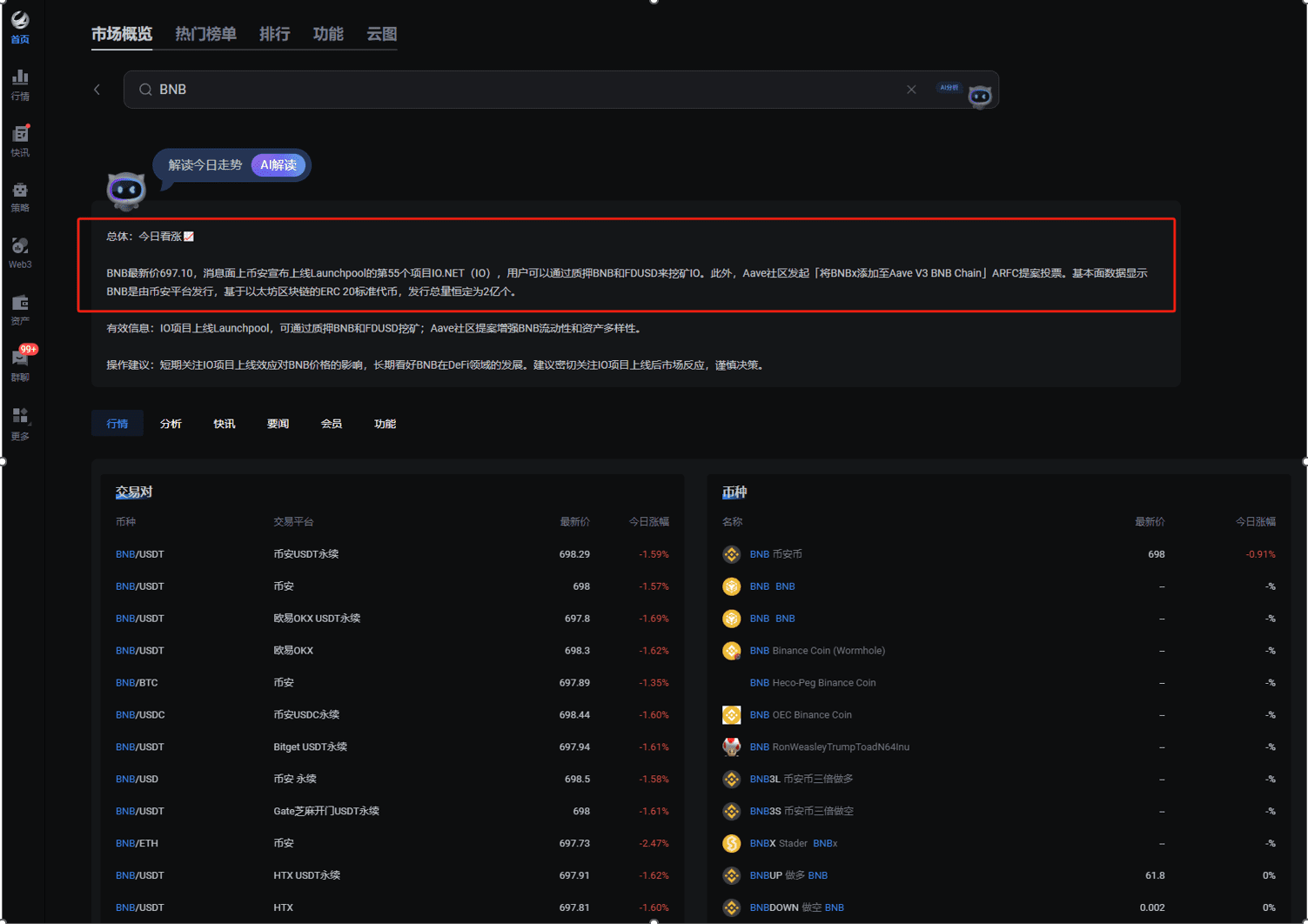Image resolution: width=1308 pixels, height=924 pixels.
Task: Click the BNBUP coin icon
Action: (x=732, y=875)
